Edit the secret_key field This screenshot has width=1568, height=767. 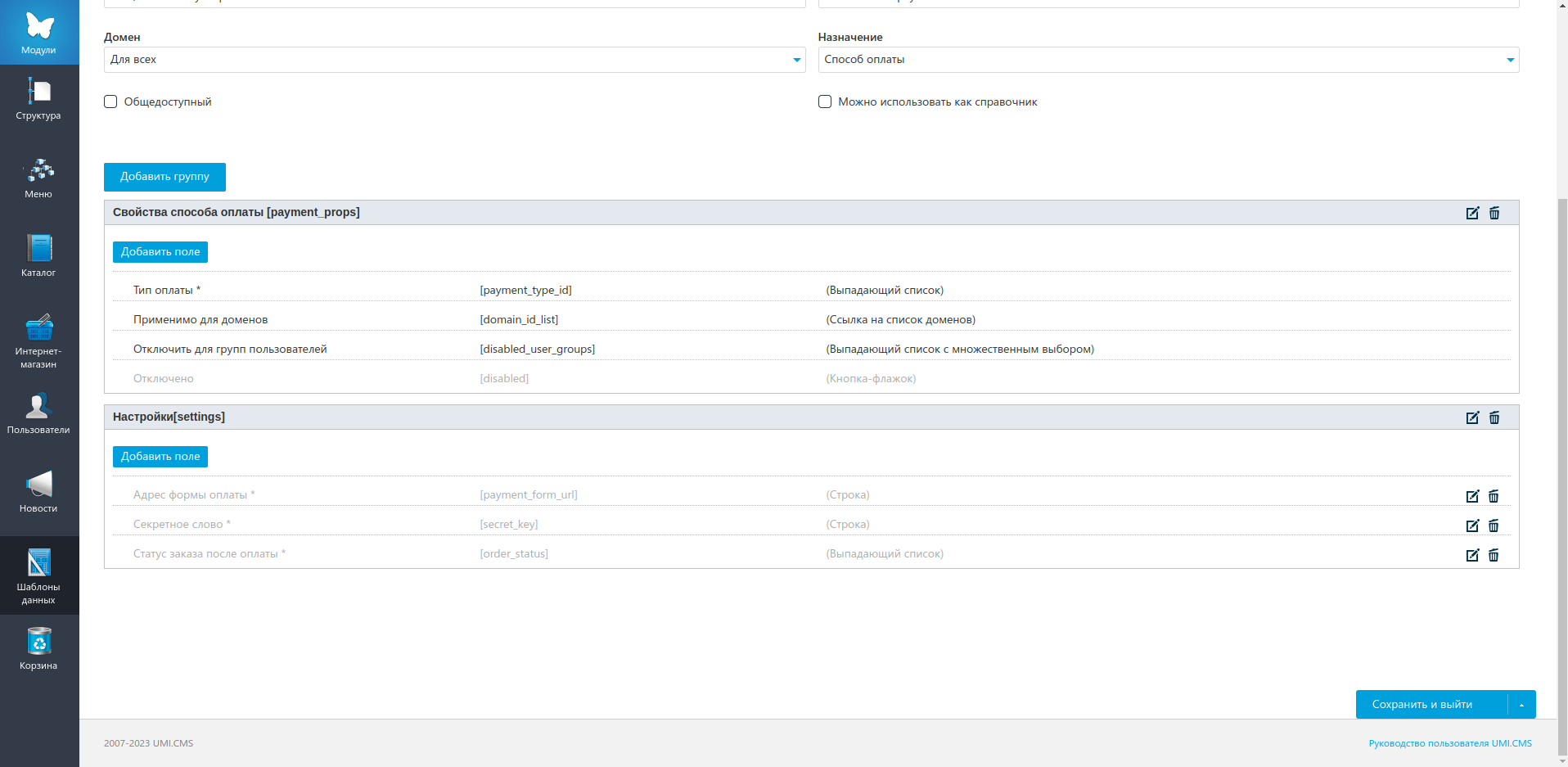[x=1472, y=526]
